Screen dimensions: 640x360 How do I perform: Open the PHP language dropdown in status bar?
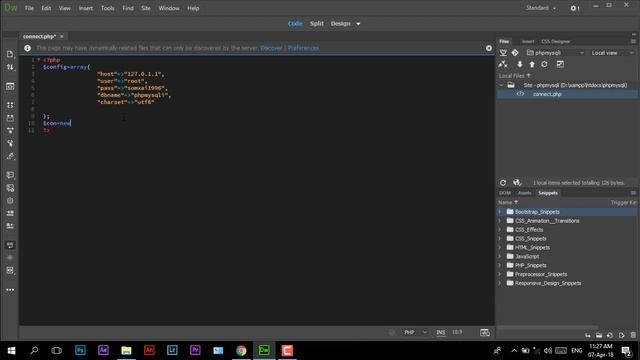416,333
